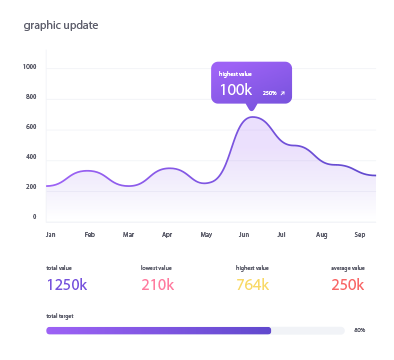
Task: Choose the Mar month label
Action: [x=128, y=235]
